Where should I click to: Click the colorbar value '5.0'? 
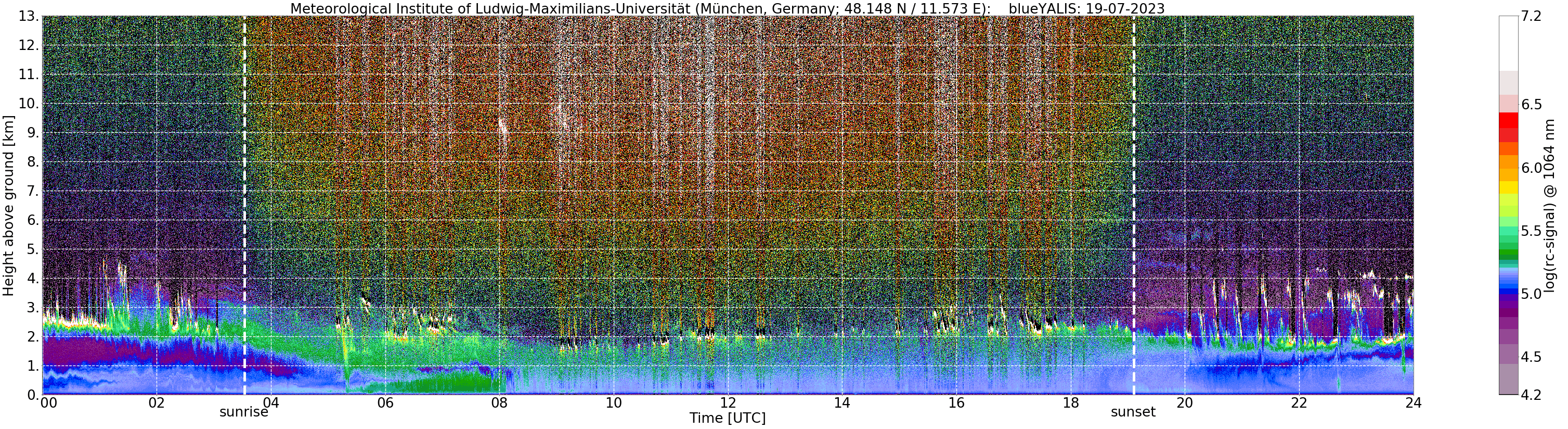1531,294
